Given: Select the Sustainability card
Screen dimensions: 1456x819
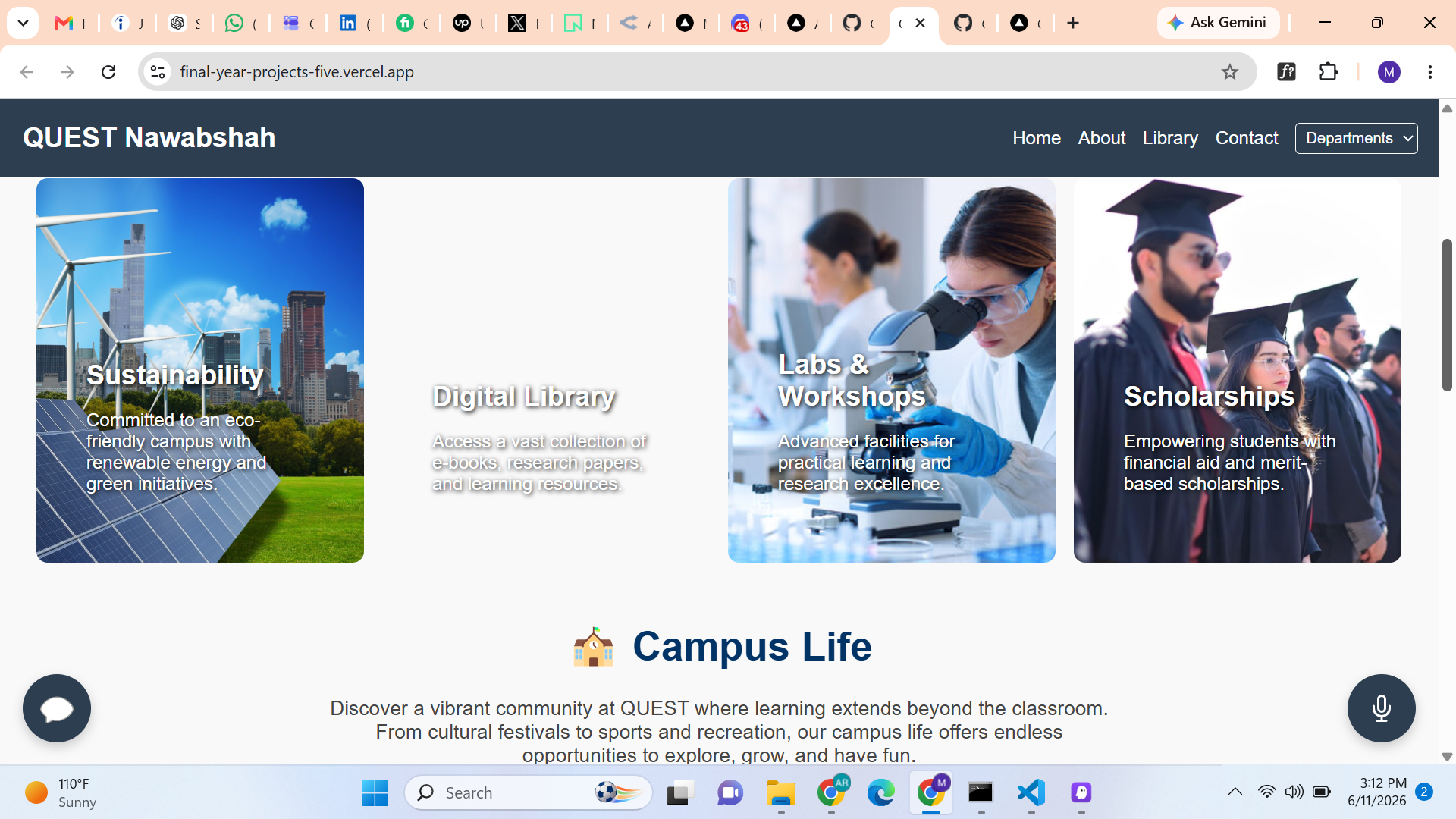Looking at the screenshot, I should 200,370.
